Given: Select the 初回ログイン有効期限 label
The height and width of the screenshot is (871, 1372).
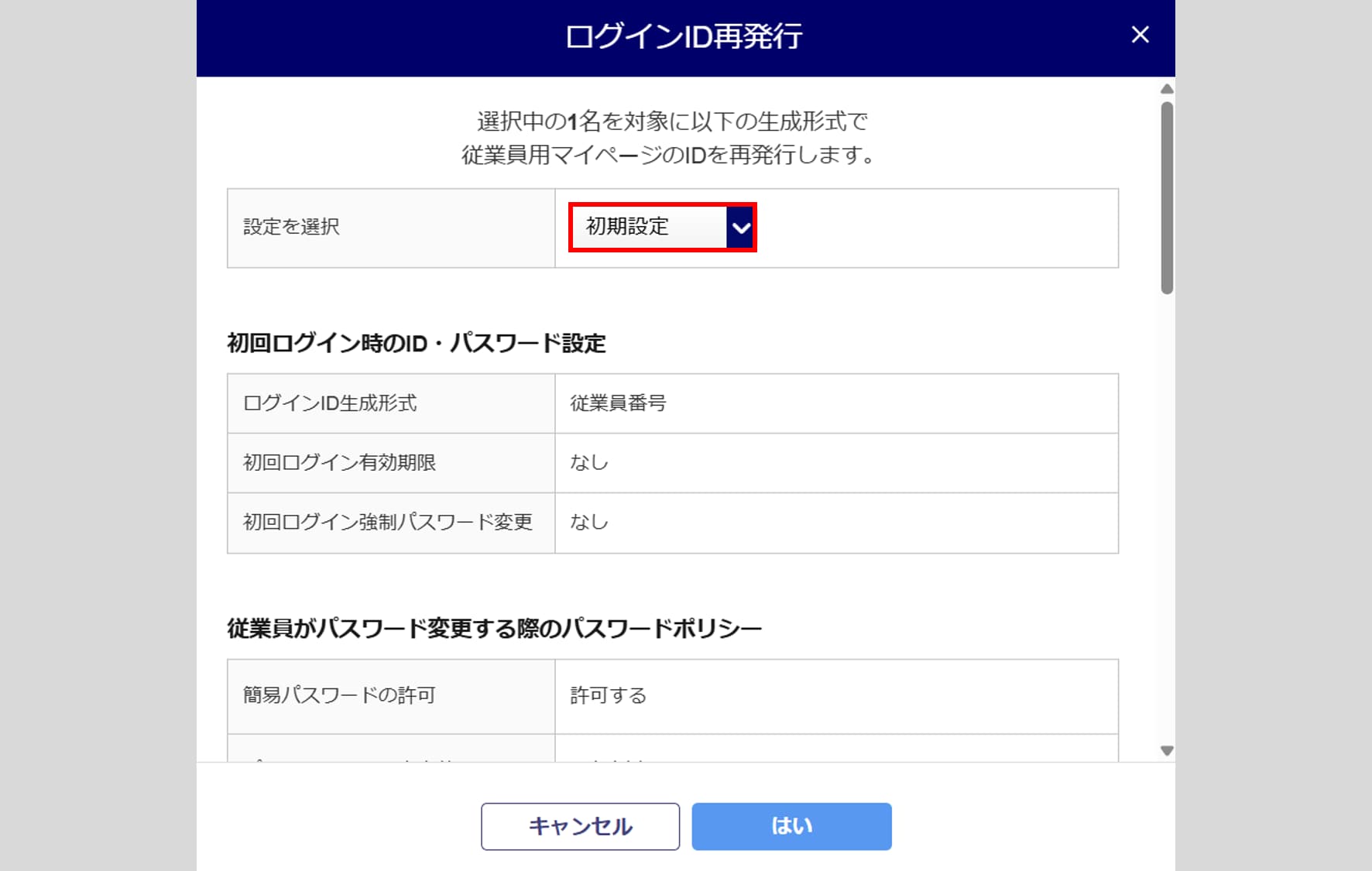Looking at the screenshot, I should (339, 463).
